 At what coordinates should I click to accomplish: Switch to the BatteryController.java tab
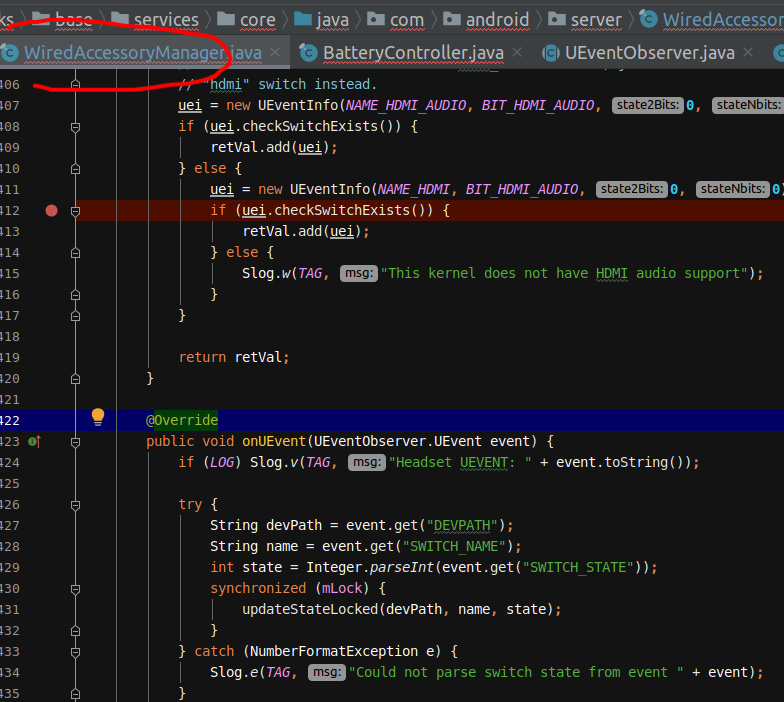pyautogui.click(x=414, y=52)
